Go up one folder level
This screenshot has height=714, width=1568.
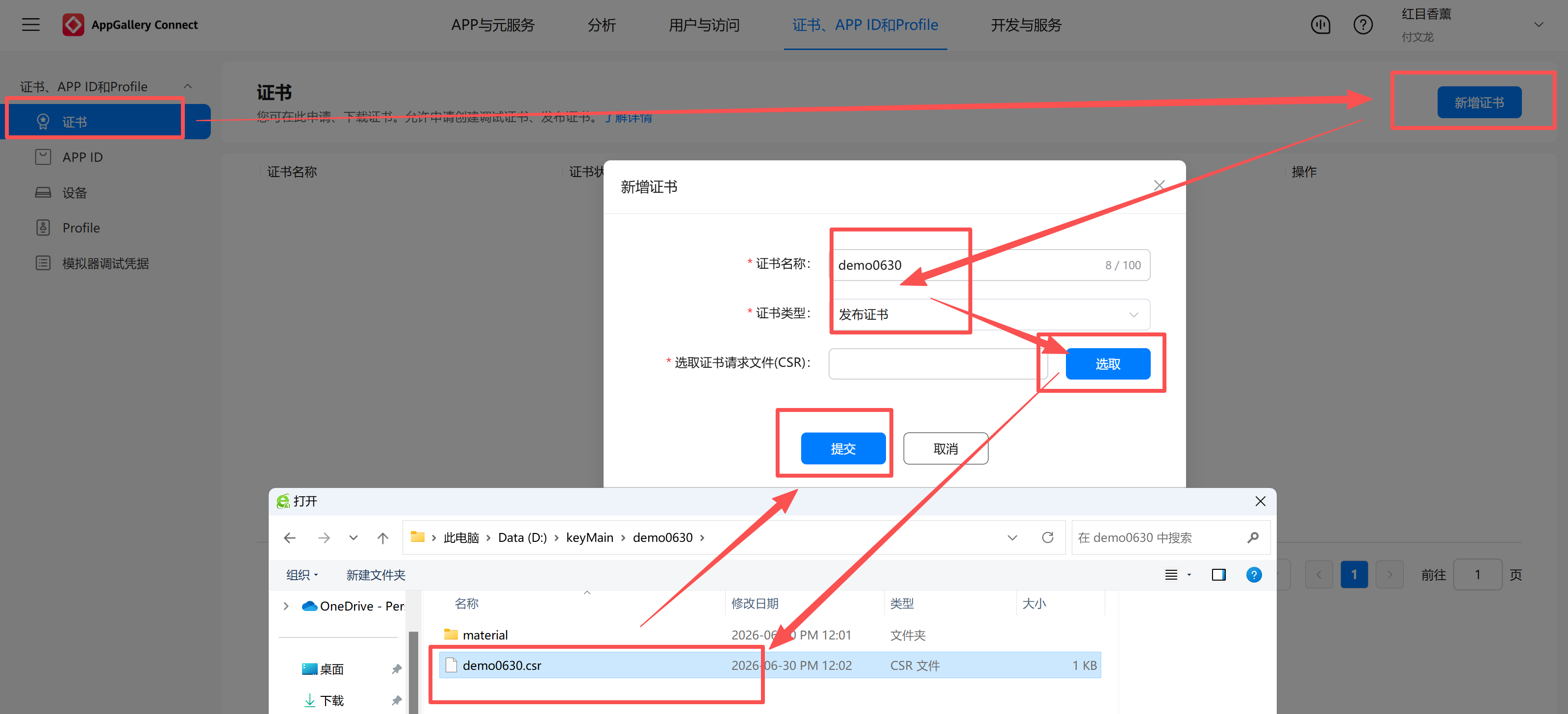pos(383,537)
